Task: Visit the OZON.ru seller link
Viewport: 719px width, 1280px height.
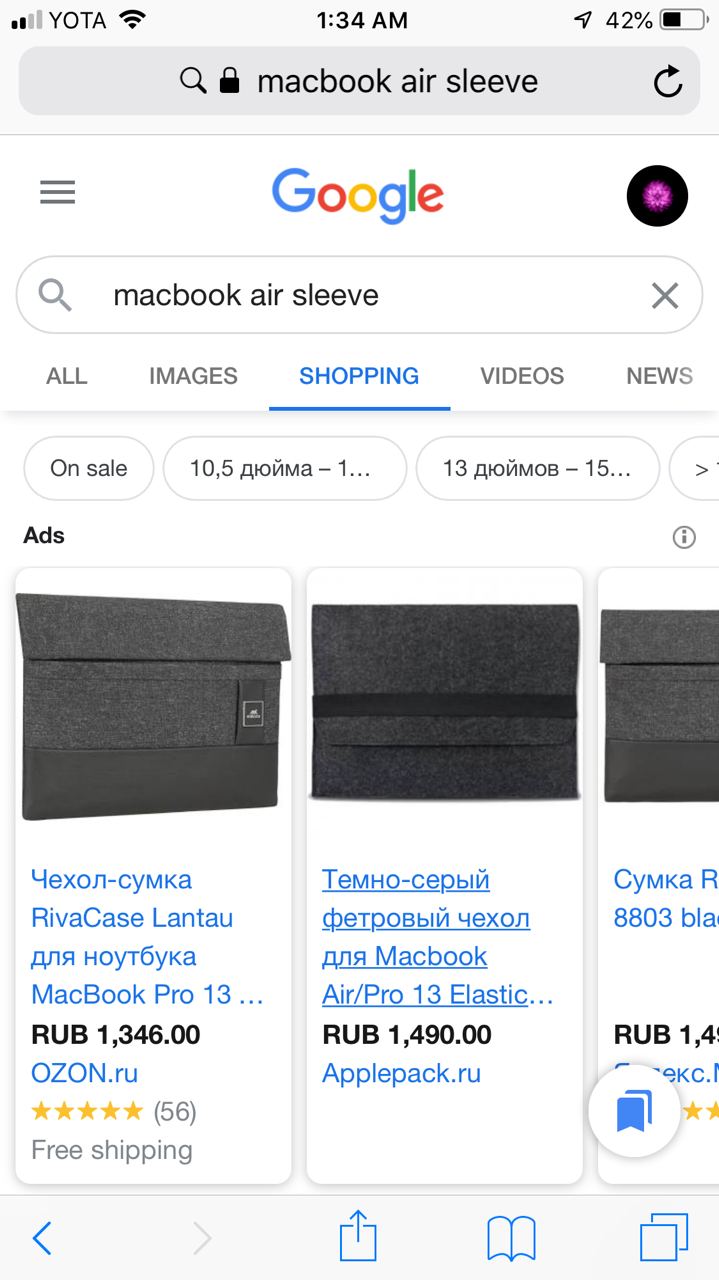Action: (x=85, y=1073)
